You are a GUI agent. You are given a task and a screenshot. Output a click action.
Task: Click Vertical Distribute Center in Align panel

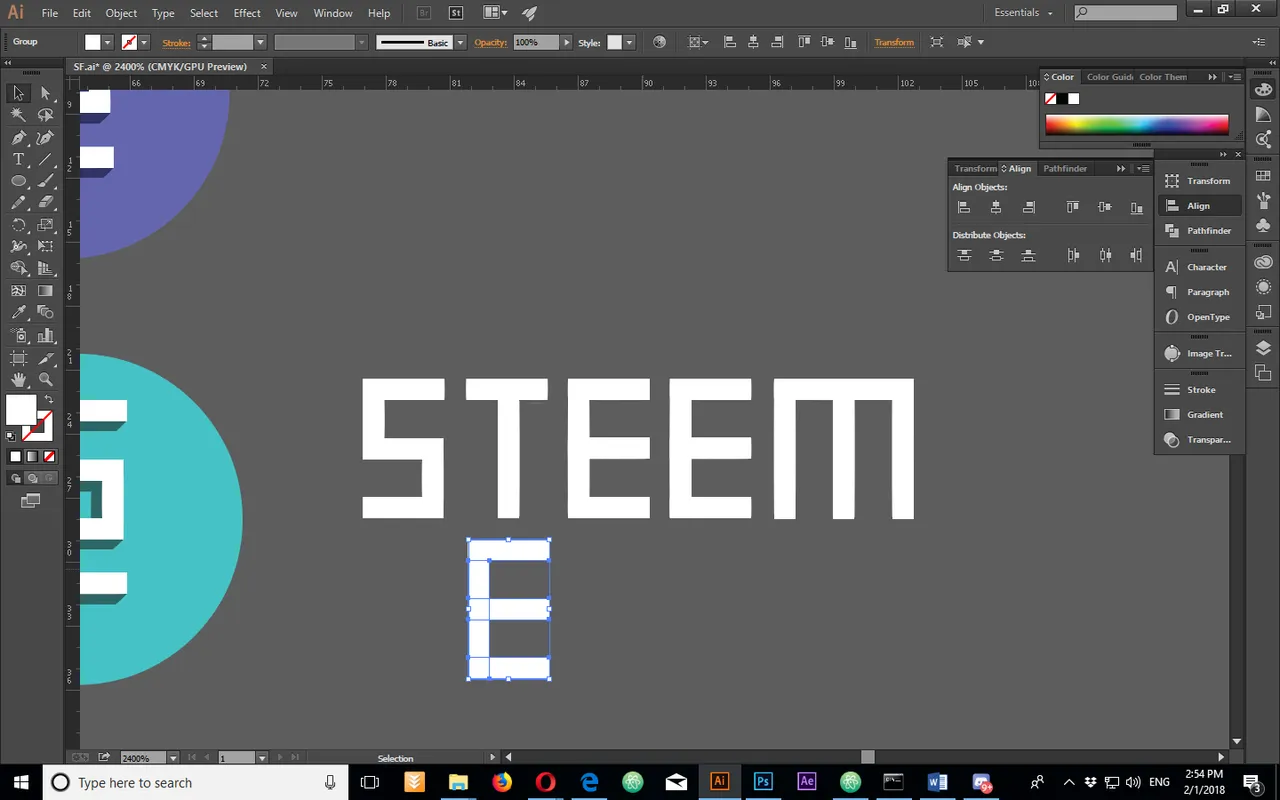click(996, 256)
